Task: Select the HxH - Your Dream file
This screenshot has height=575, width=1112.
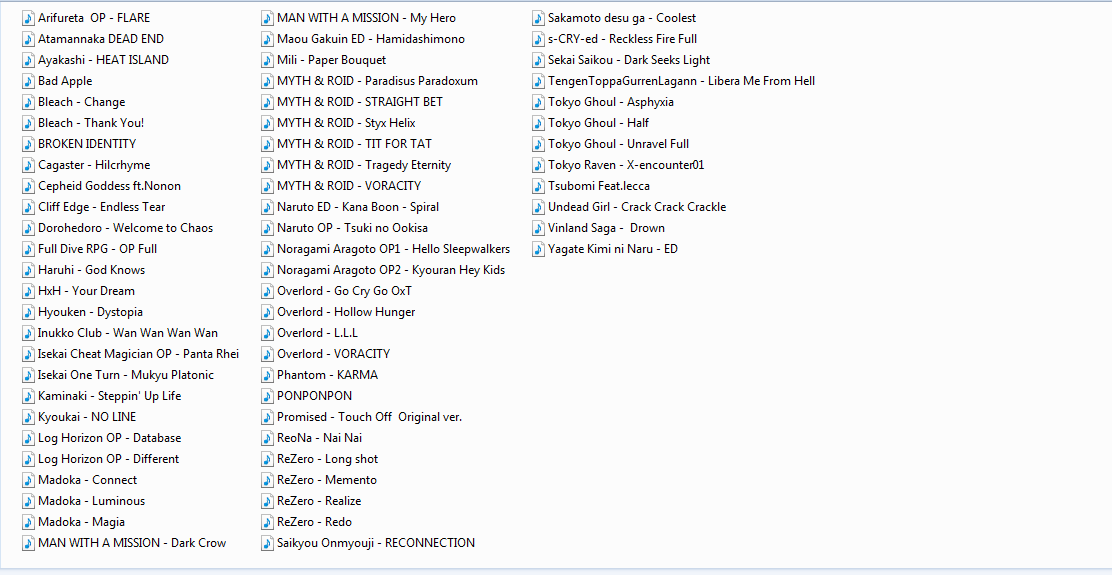Action: 87,291
